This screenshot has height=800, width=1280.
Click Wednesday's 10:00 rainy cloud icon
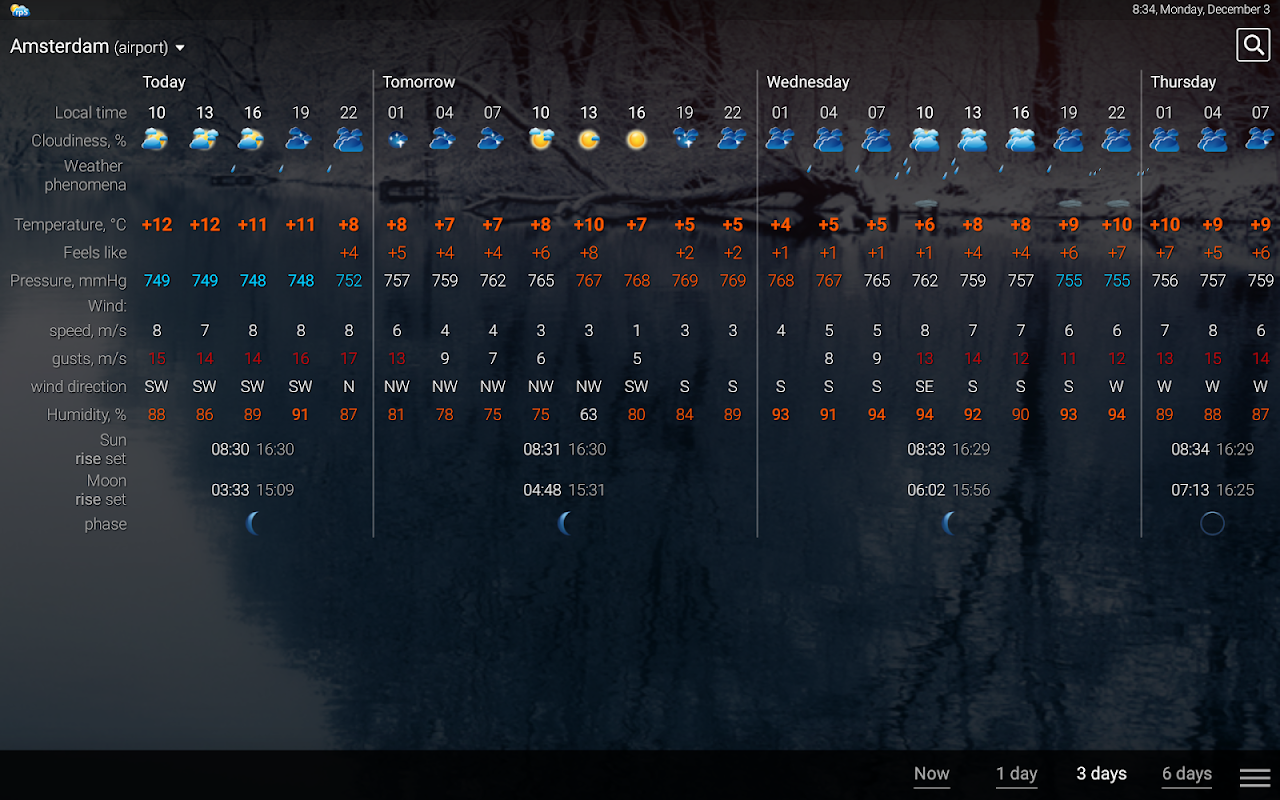coord(925,139)
